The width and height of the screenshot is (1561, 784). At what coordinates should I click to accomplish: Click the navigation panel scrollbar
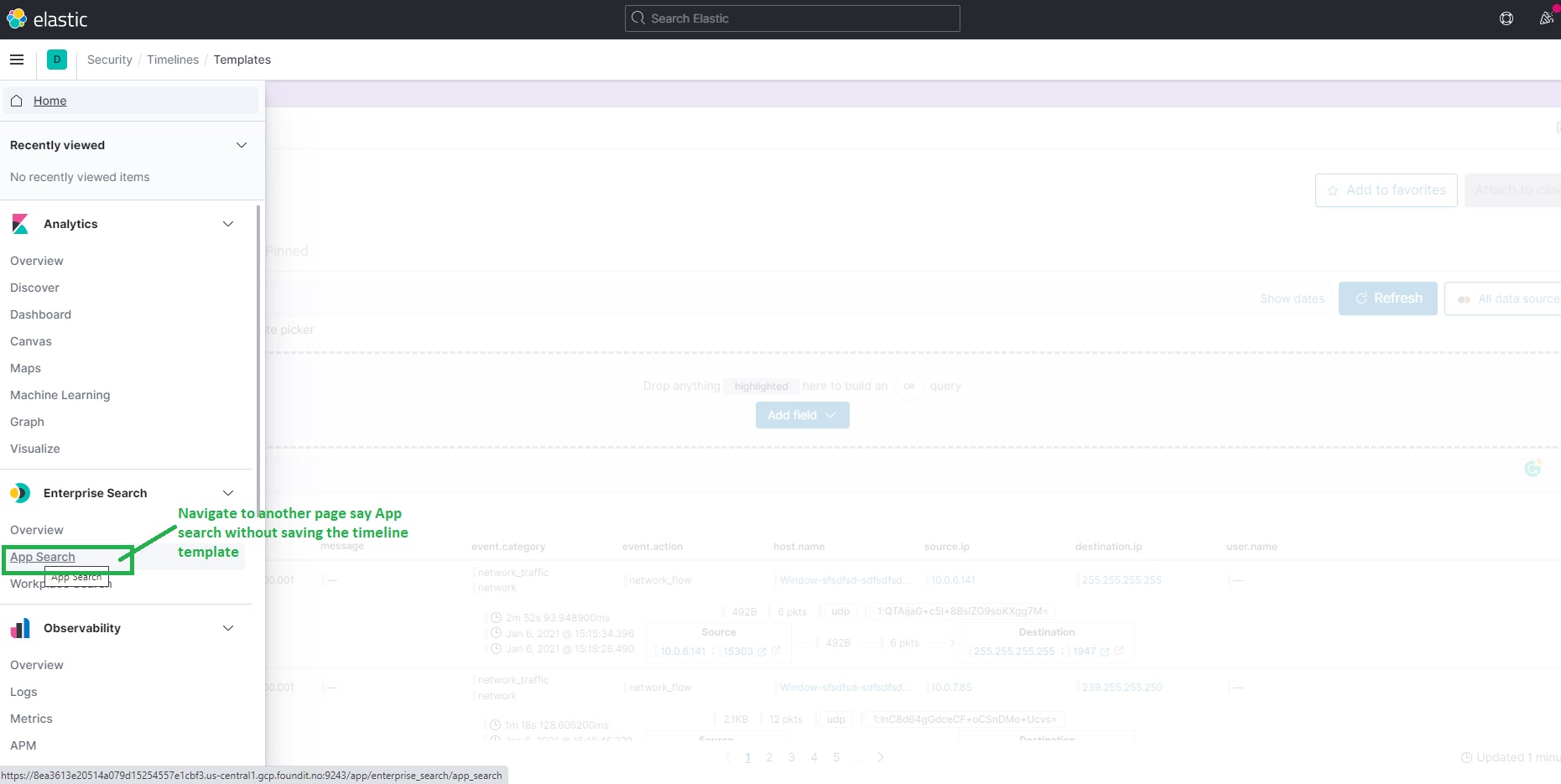tap(258, 361)
